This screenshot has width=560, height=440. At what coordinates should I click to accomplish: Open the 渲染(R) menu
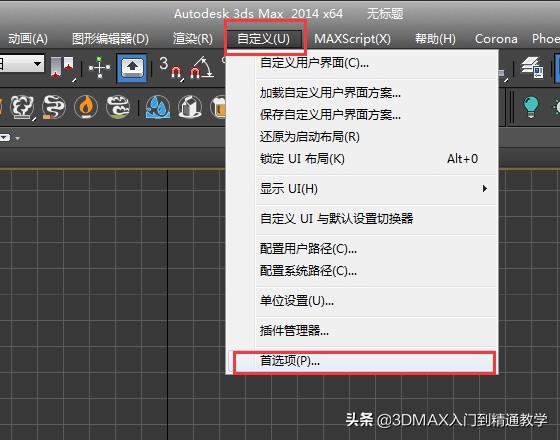tap(192, 39)
